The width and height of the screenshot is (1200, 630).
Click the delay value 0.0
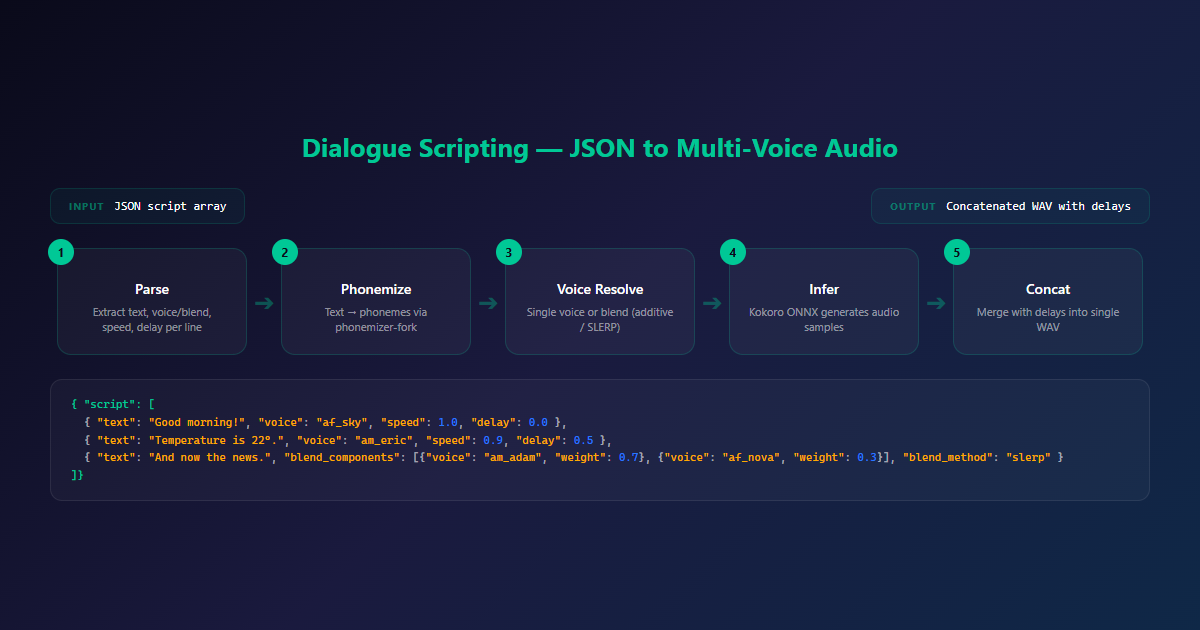538,421
